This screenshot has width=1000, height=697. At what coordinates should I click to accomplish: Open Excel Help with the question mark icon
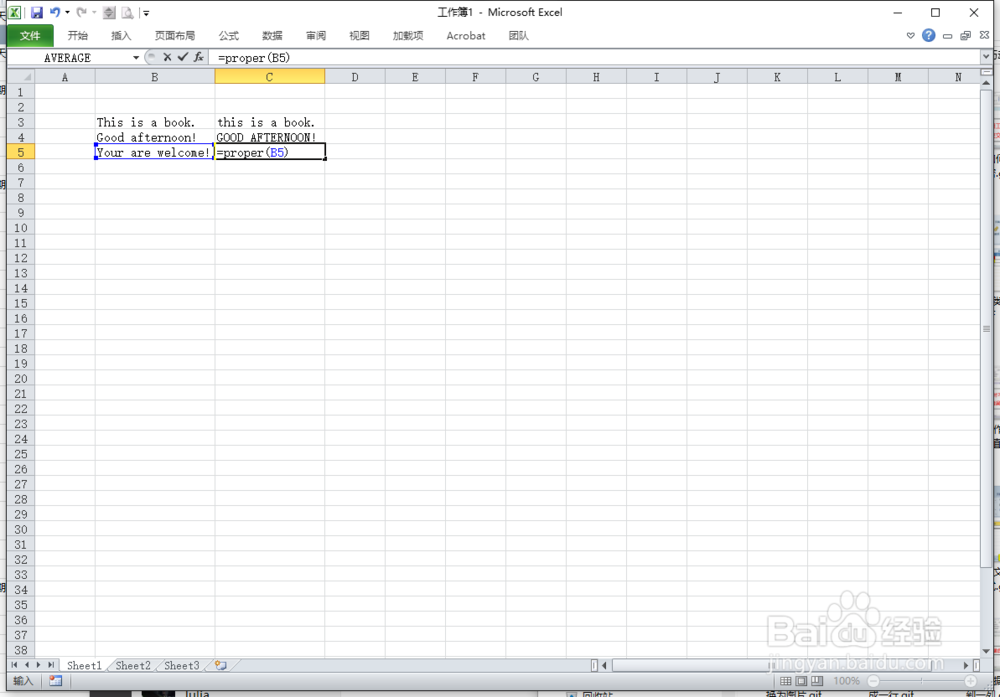click(929, 35)
